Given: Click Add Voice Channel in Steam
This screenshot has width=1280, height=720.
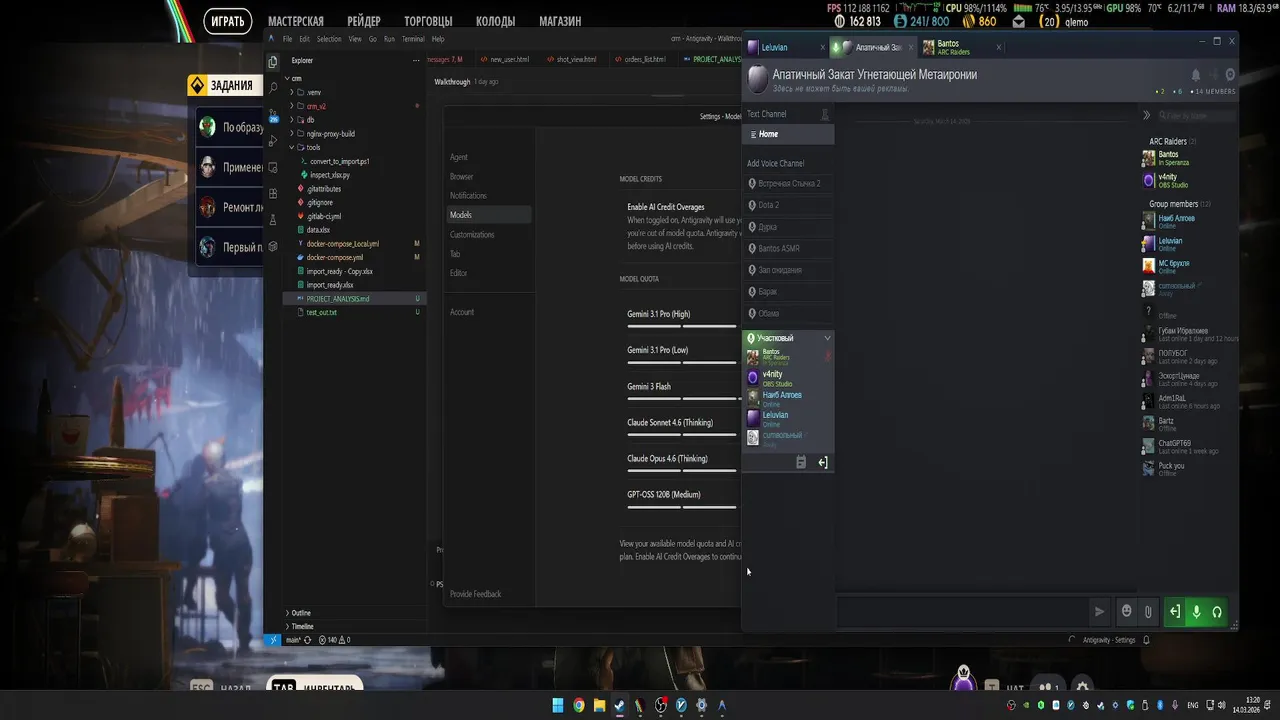Looking at the screenshot, I should pyautogui.click(x=776, y=163).
